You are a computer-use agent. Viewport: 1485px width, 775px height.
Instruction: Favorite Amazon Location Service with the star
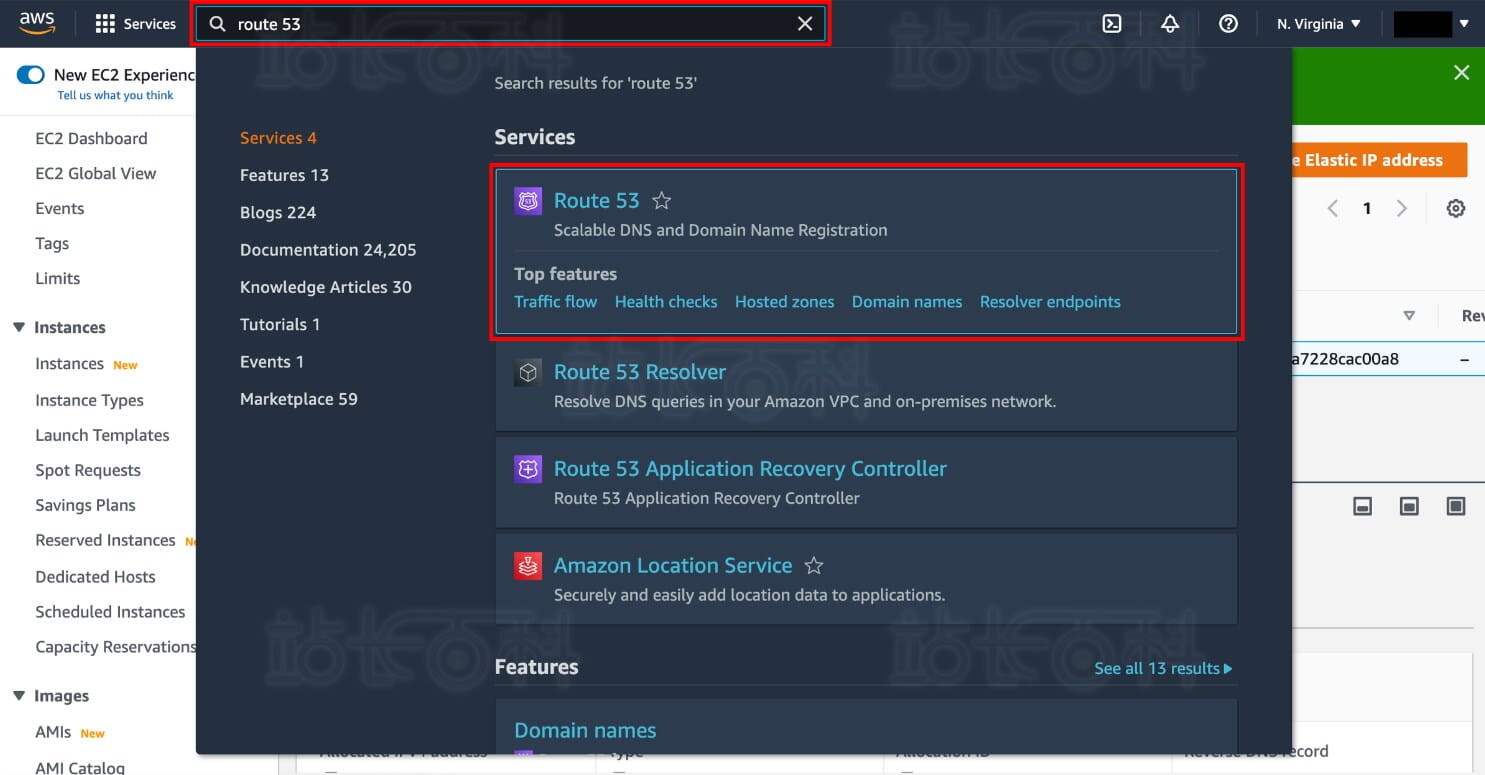(x=814, y=566)
